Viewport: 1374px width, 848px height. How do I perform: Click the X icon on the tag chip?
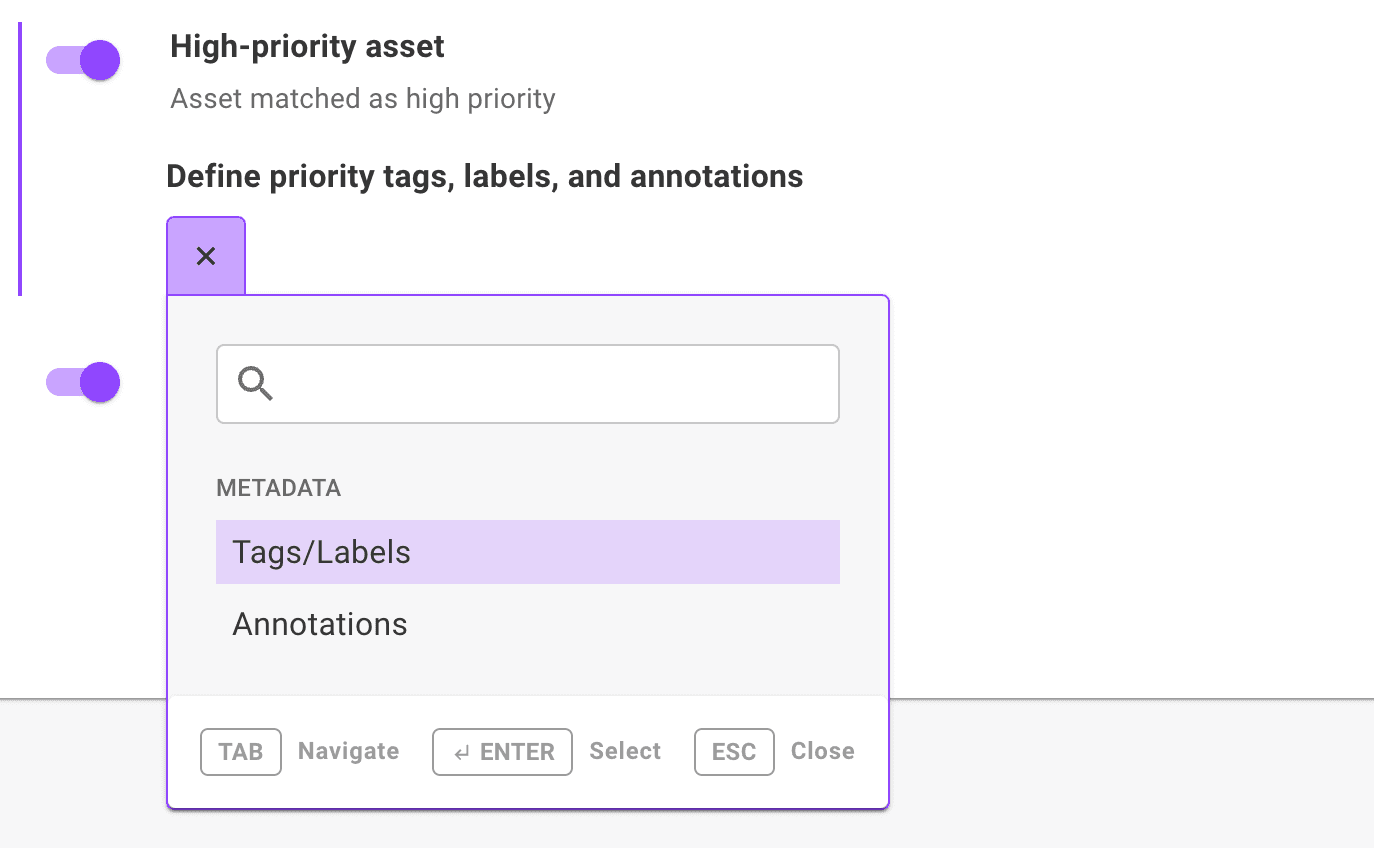206,256
